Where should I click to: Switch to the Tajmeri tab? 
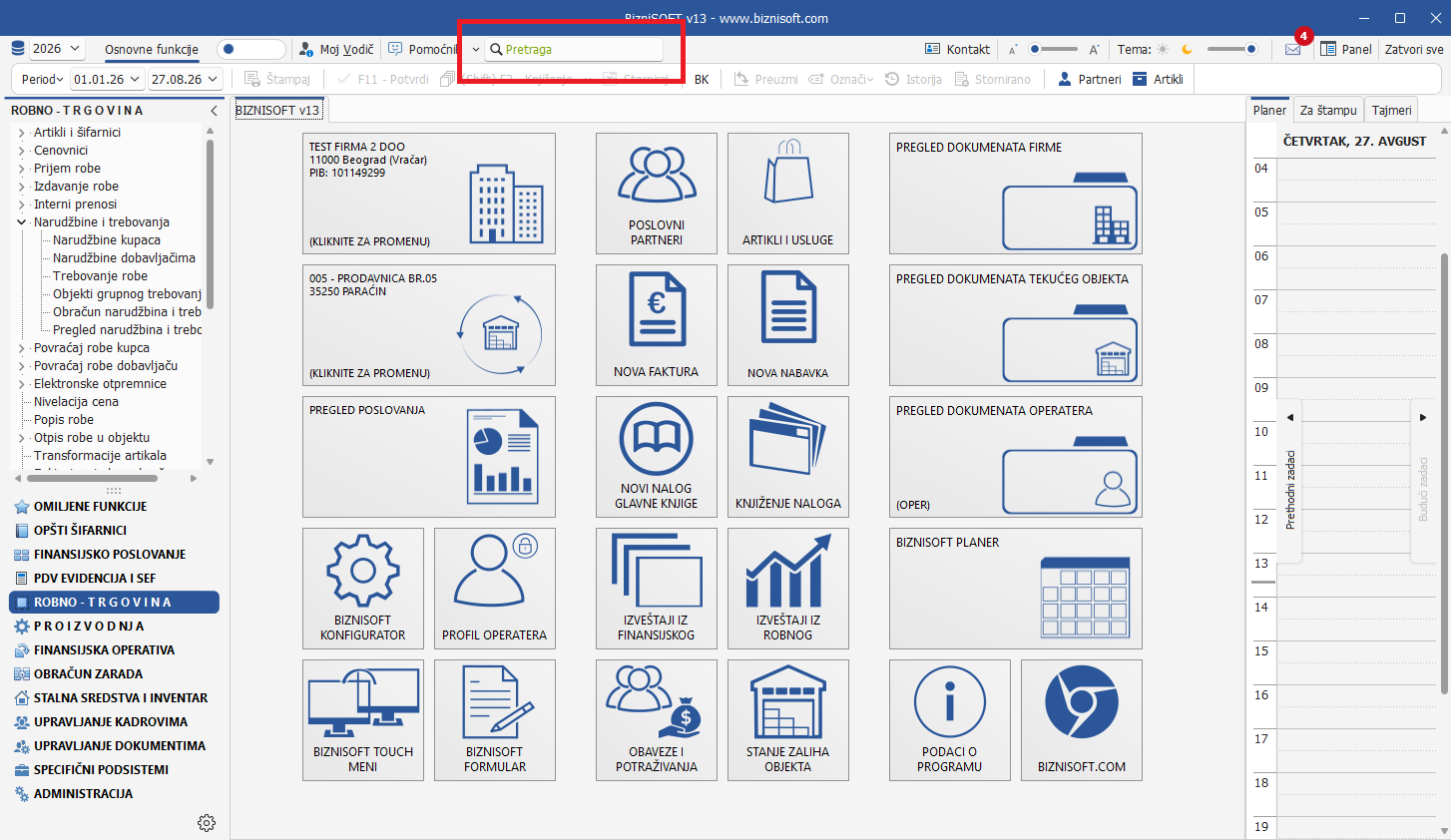point(1391,111)
